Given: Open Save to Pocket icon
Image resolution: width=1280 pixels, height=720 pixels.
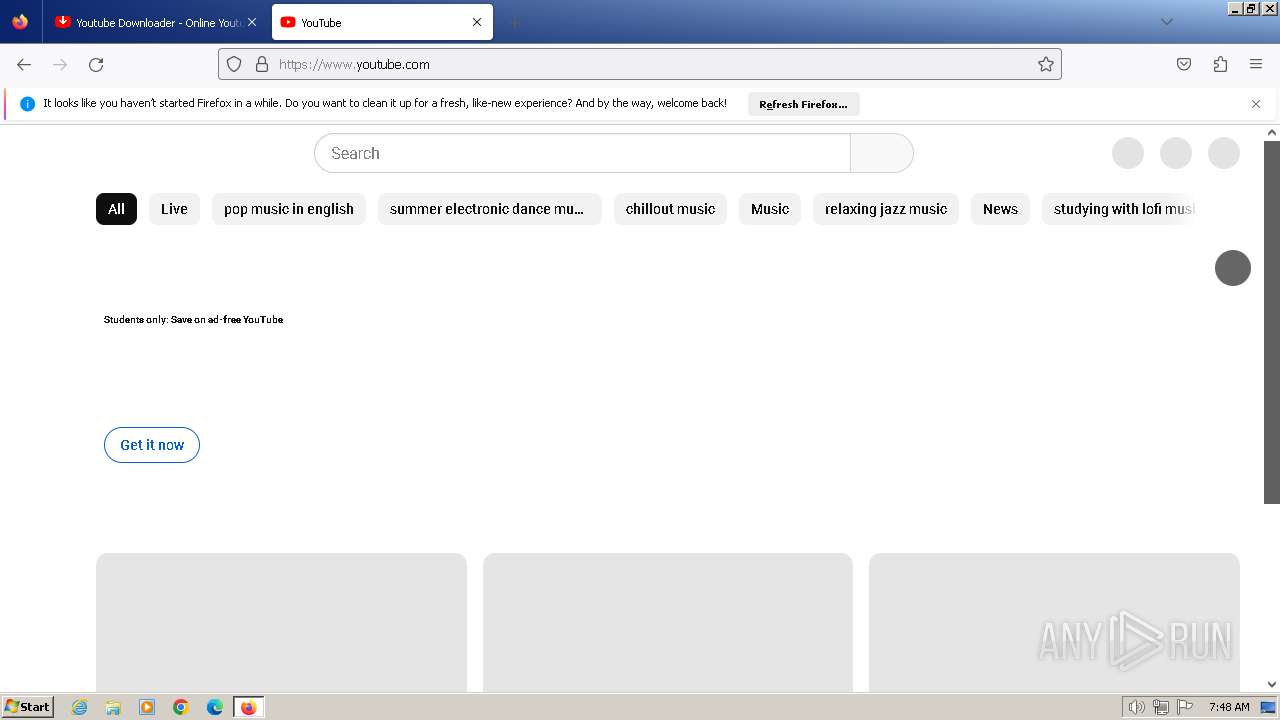Looking at the screenshot, I should coord(1184,64).
